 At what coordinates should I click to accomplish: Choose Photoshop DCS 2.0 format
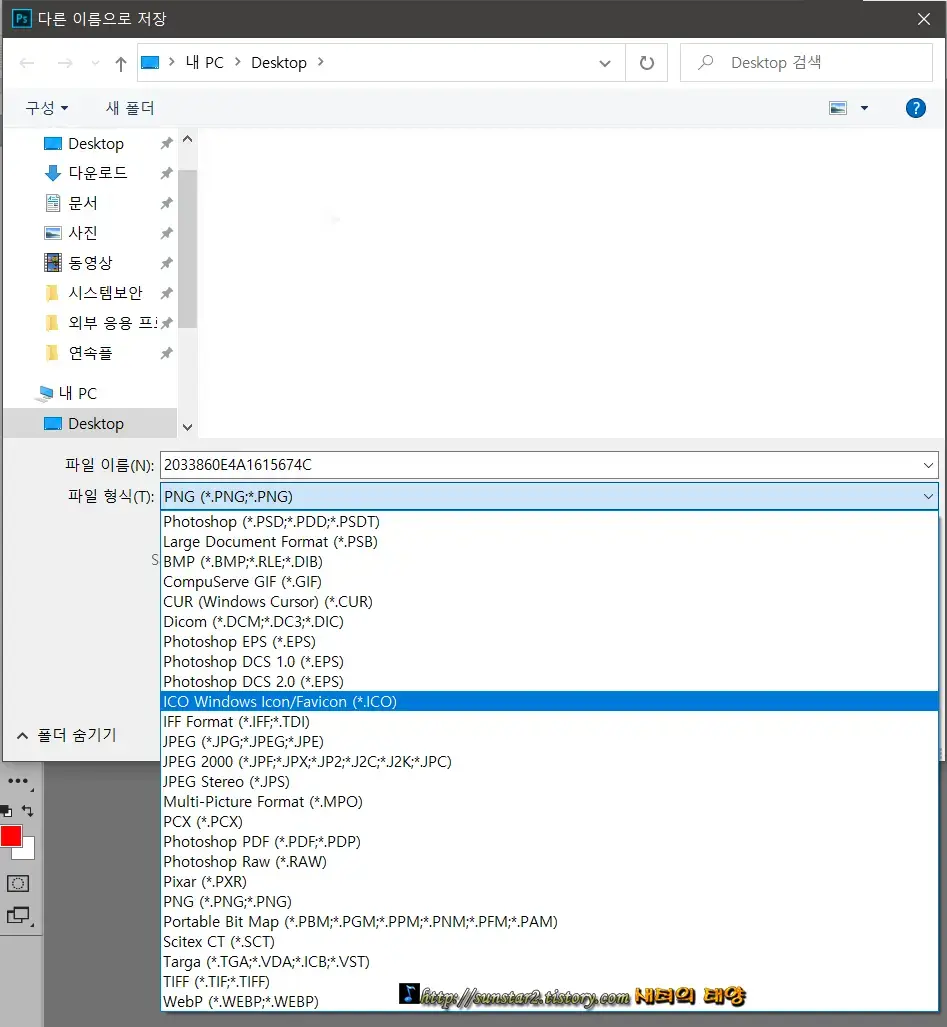(549, 682)
